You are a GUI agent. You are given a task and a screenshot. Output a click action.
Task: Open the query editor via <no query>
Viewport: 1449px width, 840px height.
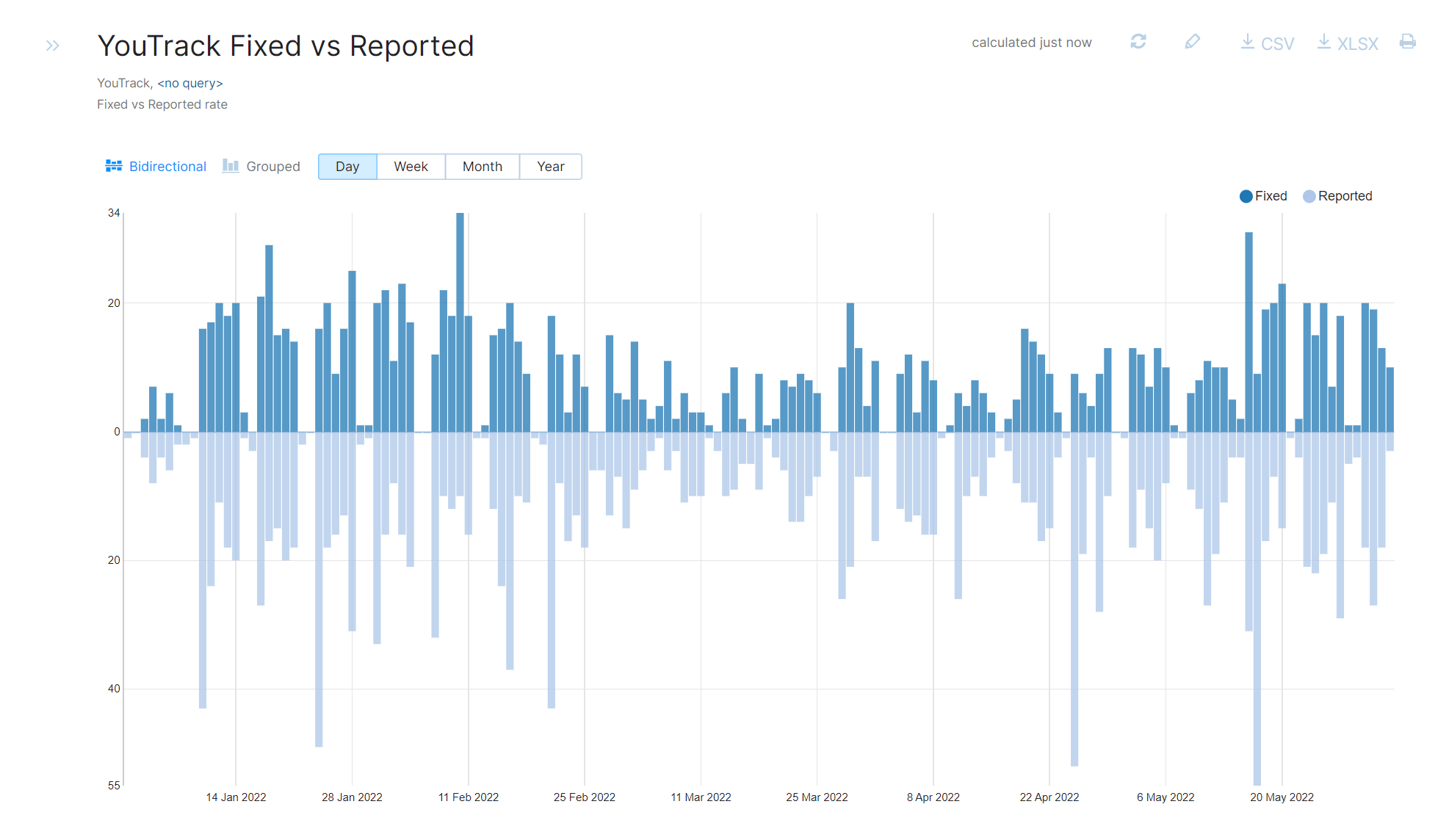pos(190,83)
